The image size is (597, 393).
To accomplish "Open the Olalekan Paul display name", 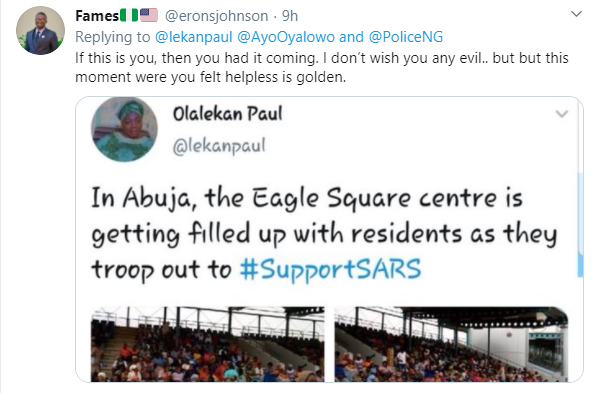I will [x=228, y=113].
